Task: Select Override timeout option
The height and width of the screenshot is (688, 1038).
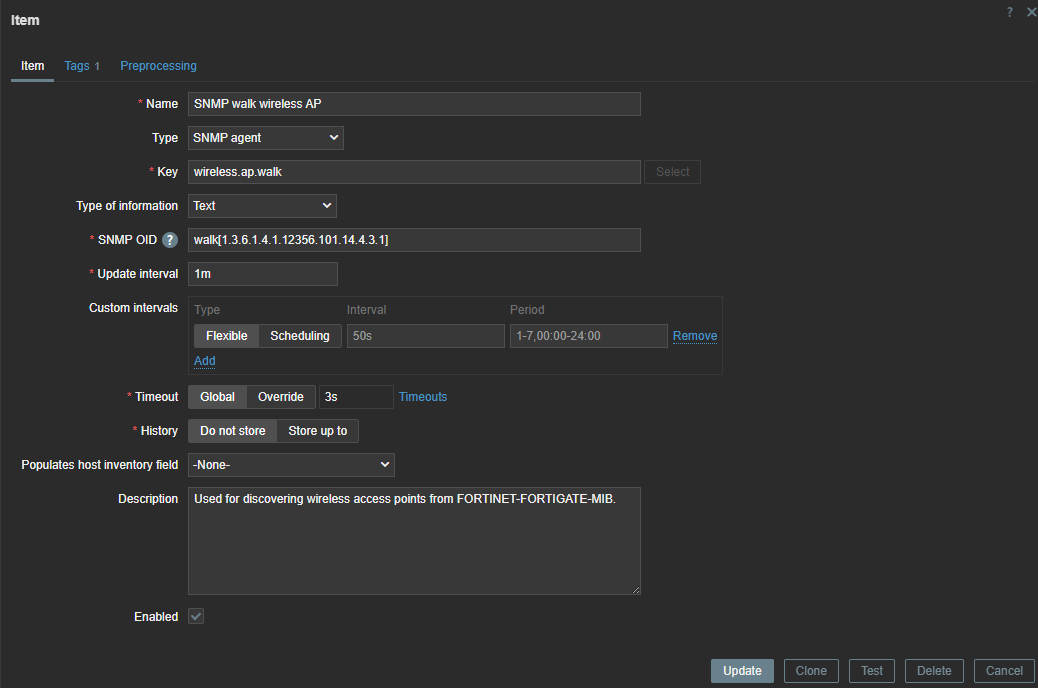Action: tap(281, 397)
